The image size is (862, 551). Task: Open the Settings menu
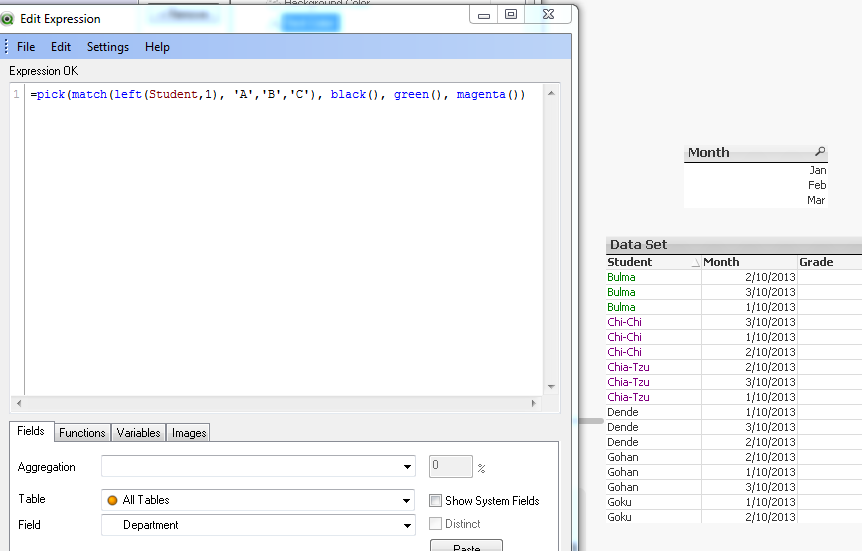pos(107,47)
